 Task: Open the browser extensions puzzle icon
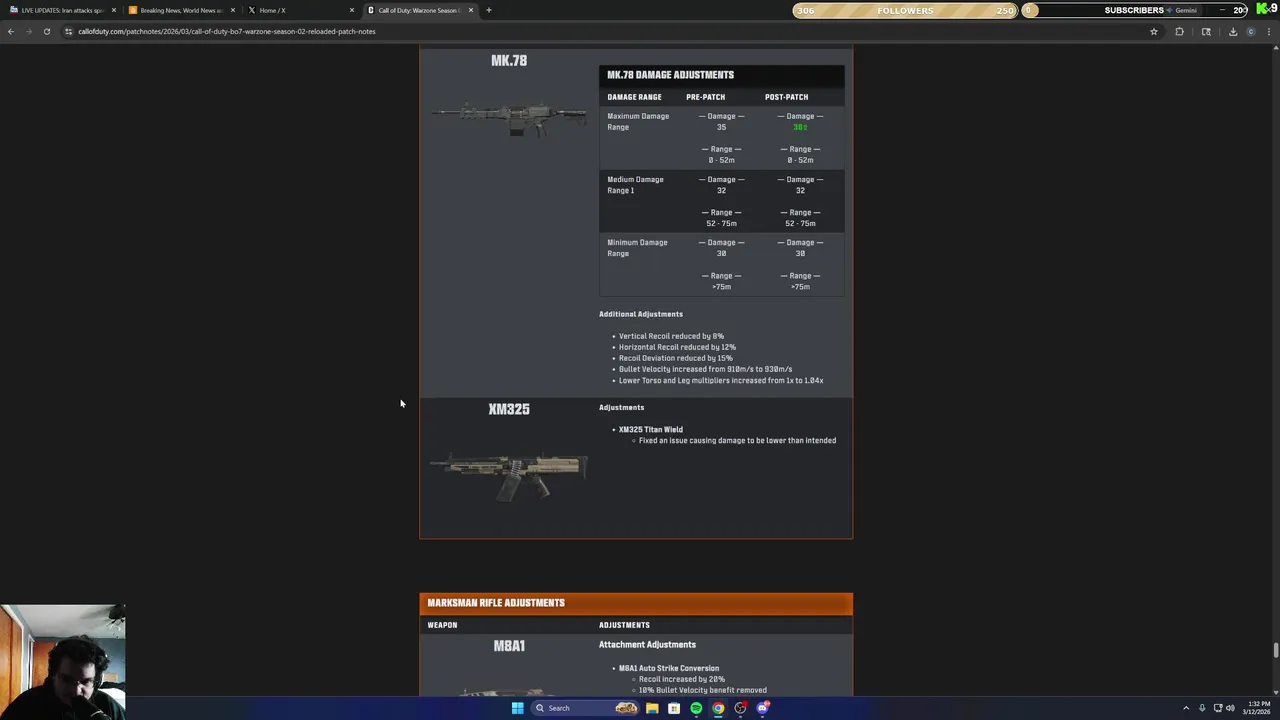[x=1179, y=31]
